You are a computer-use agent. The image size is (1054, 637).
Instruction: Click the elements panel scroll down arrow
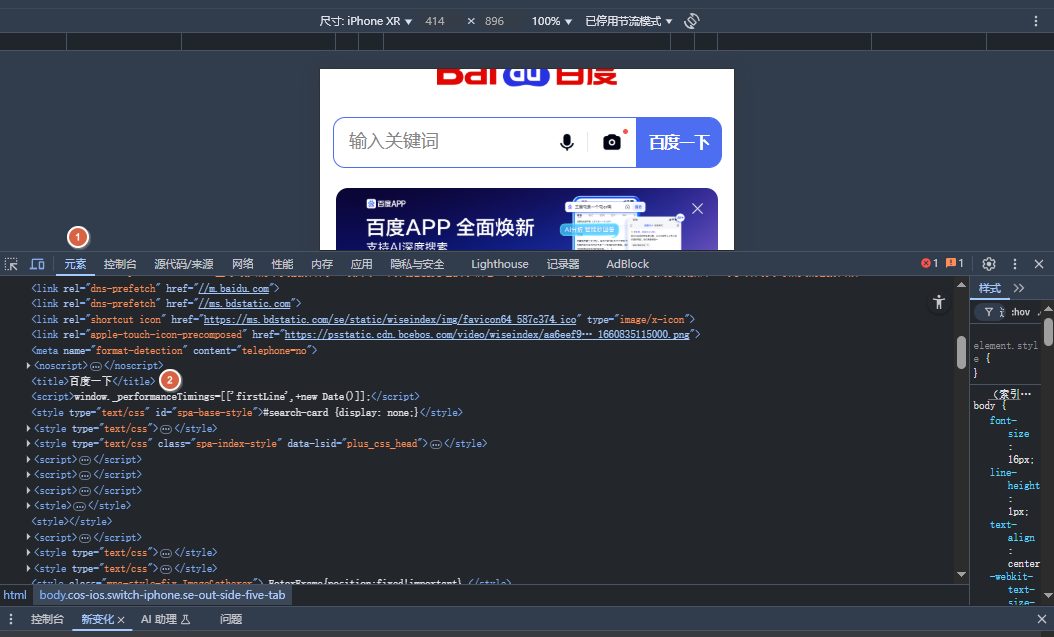coord(961,575)
